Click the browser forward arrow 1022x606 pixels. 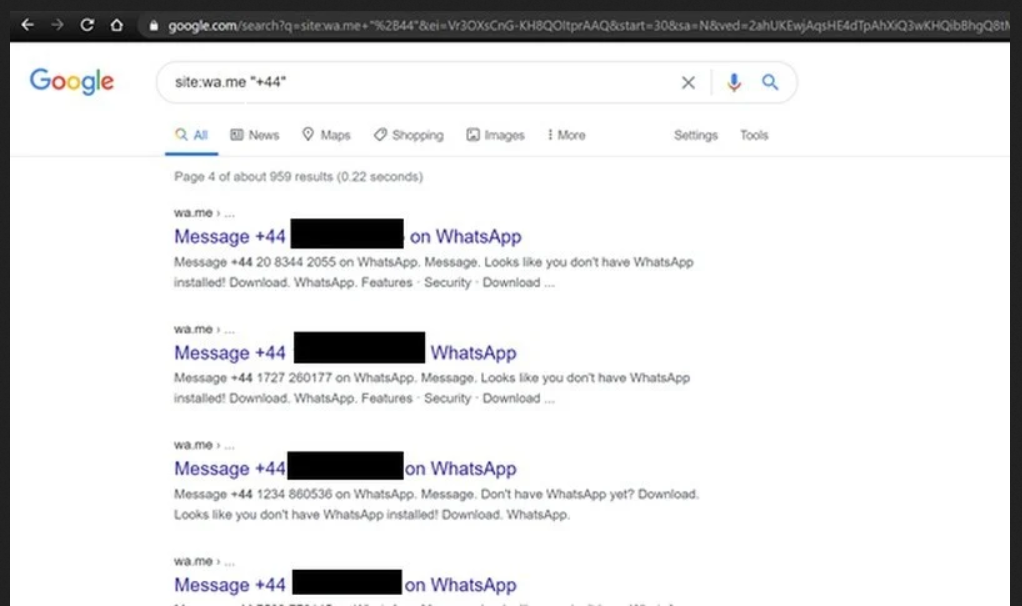(x=57, y=25)
